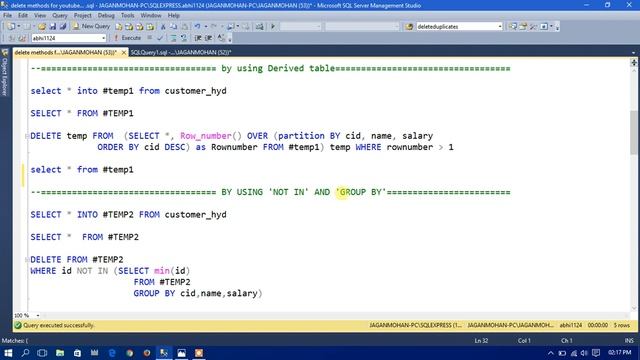This screenshot has height=360, width=640.
Task: Open the Tools menu
Action: (128, 16)
